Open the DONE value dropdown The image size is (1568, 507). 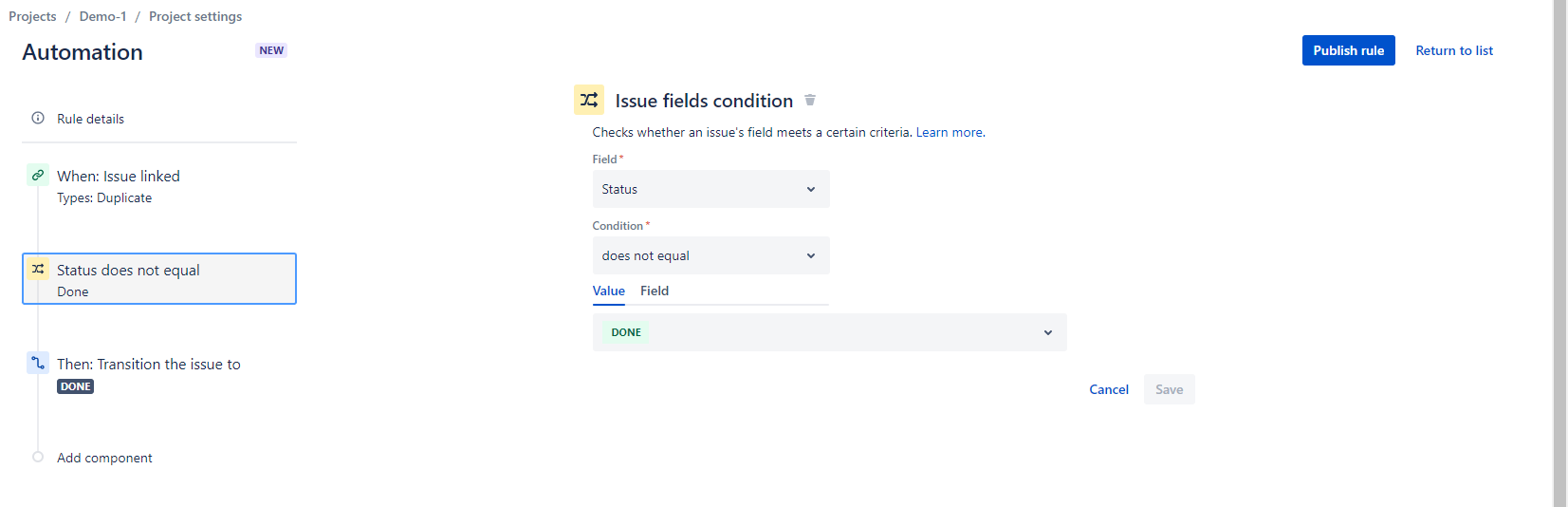[x=829, y=332]
